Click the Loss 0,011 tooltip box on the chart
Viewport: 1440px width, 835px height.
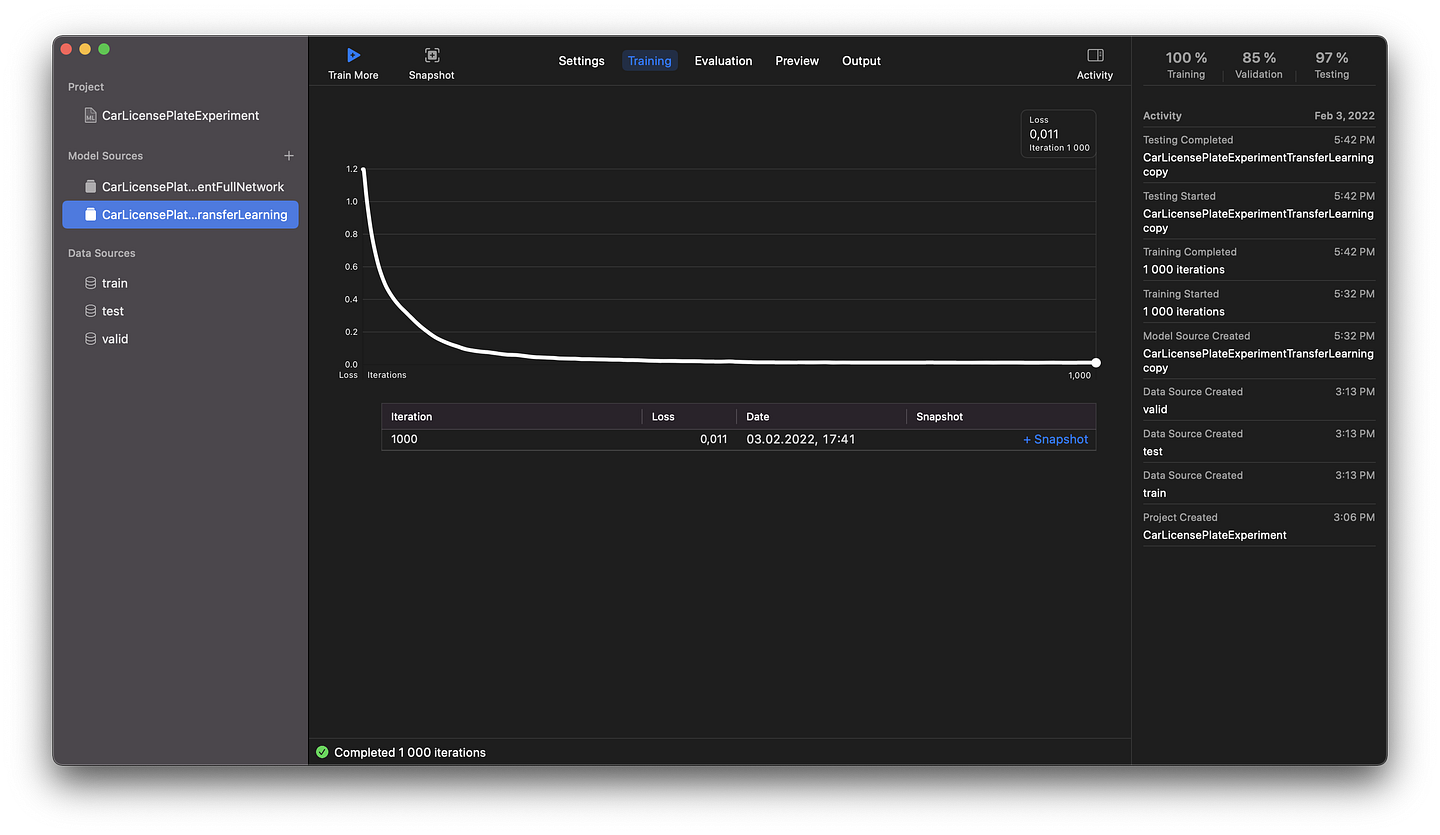[x=1058, y=134]
